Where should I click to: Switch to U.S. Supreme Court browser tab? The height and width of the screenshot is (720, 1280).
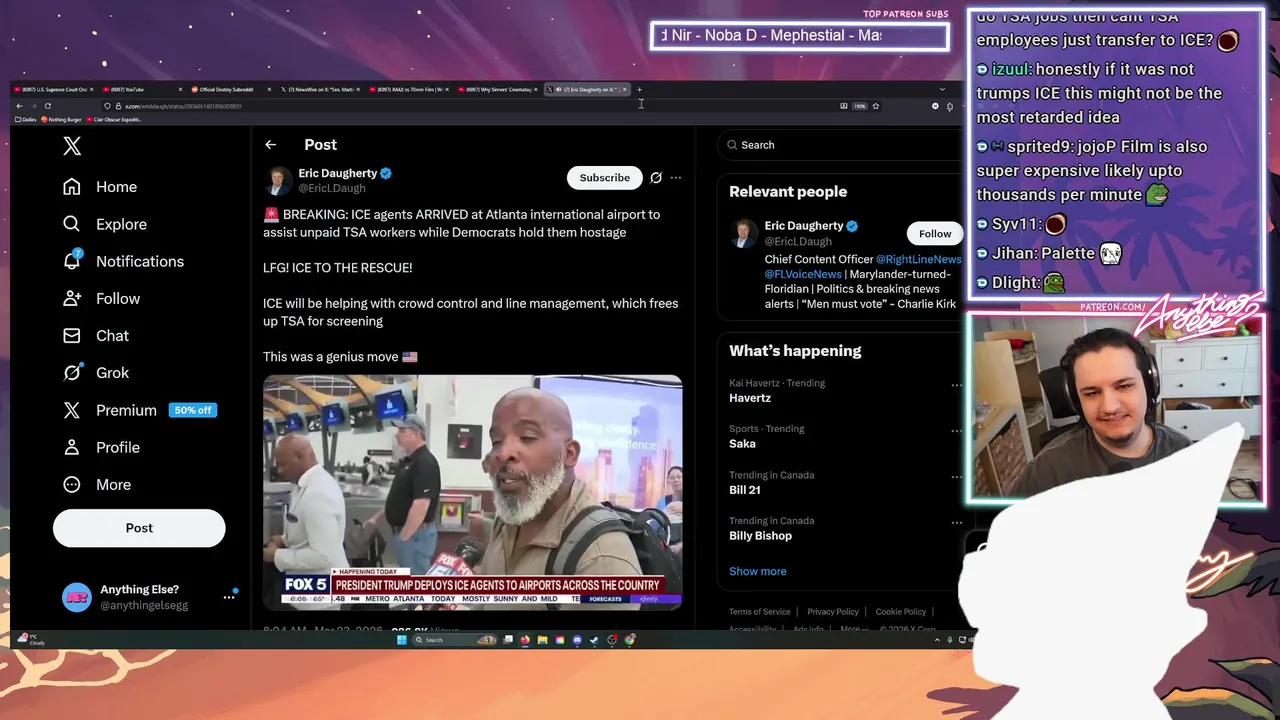tap(55, 89)
